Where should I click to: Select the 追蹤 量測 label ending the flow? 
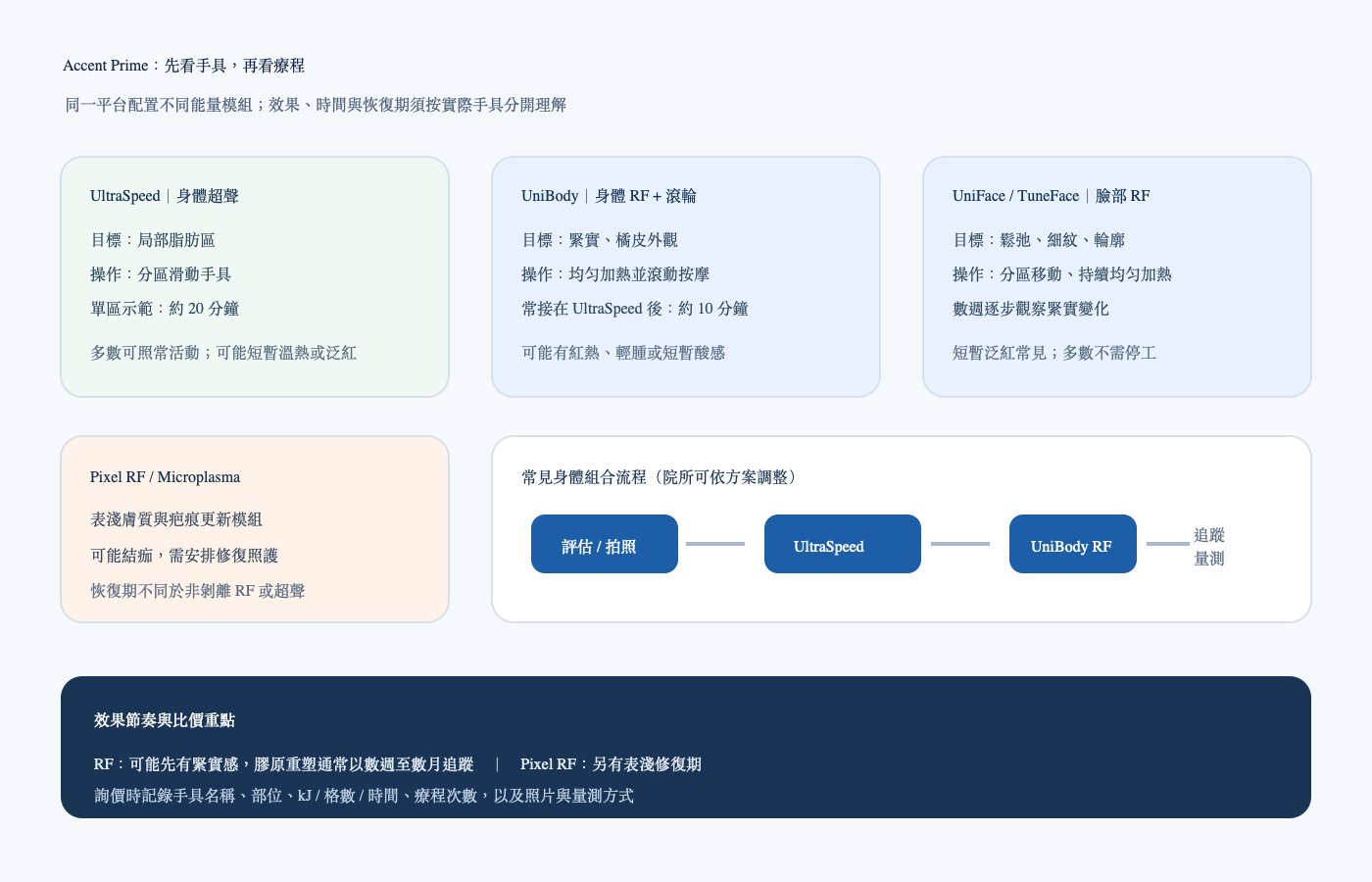pyautogui.click(x=1209, y=547)
